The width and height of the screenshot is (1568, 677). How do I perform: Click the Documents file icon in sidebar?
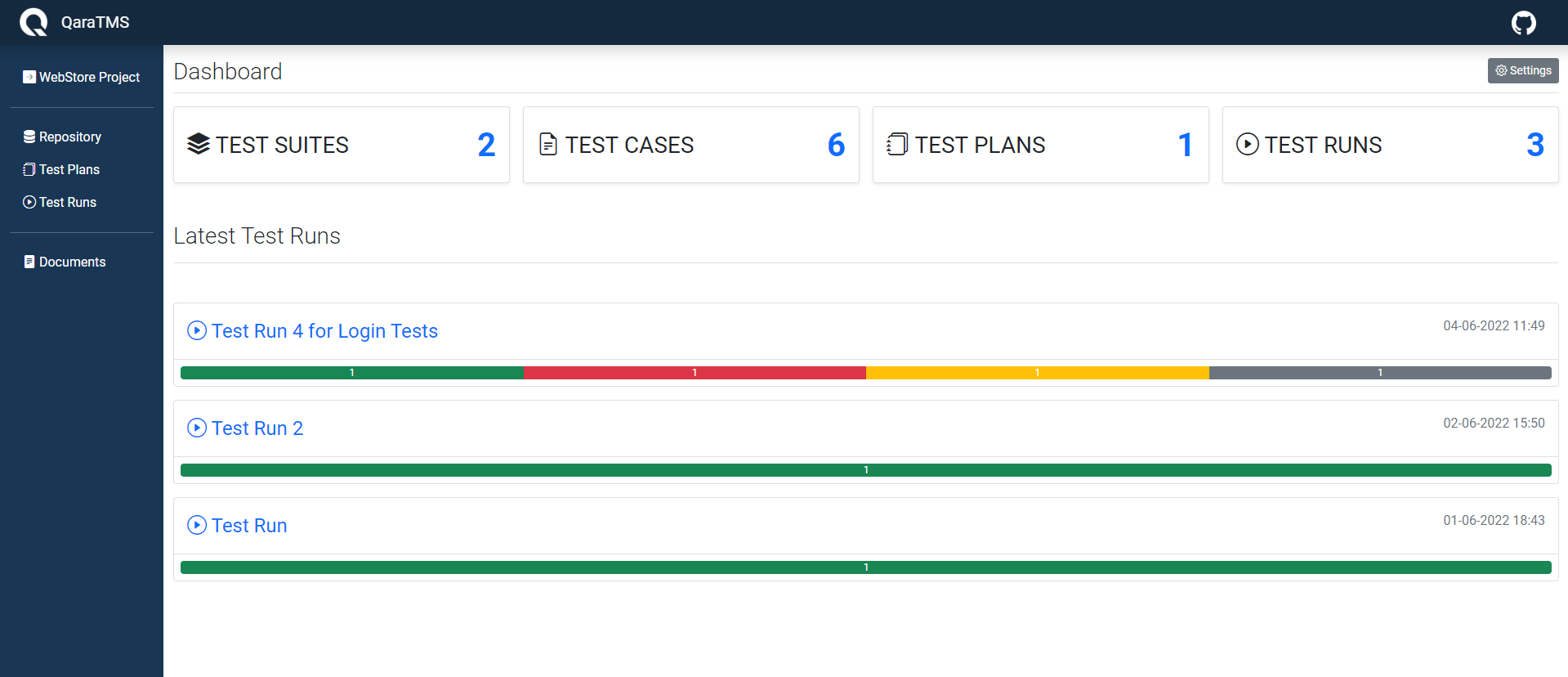pyautogui.click(x=29, y=262)
